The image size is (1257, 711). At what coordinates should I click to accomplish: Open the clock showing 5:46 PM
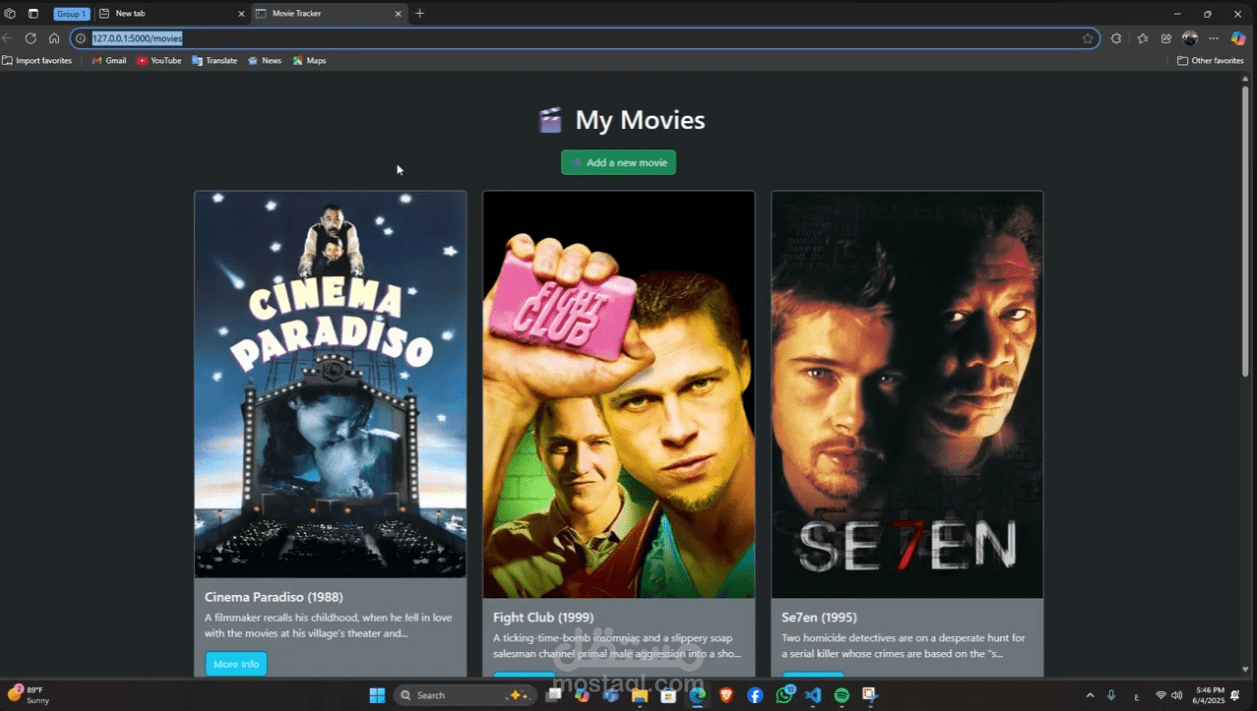pos(1208,695)
